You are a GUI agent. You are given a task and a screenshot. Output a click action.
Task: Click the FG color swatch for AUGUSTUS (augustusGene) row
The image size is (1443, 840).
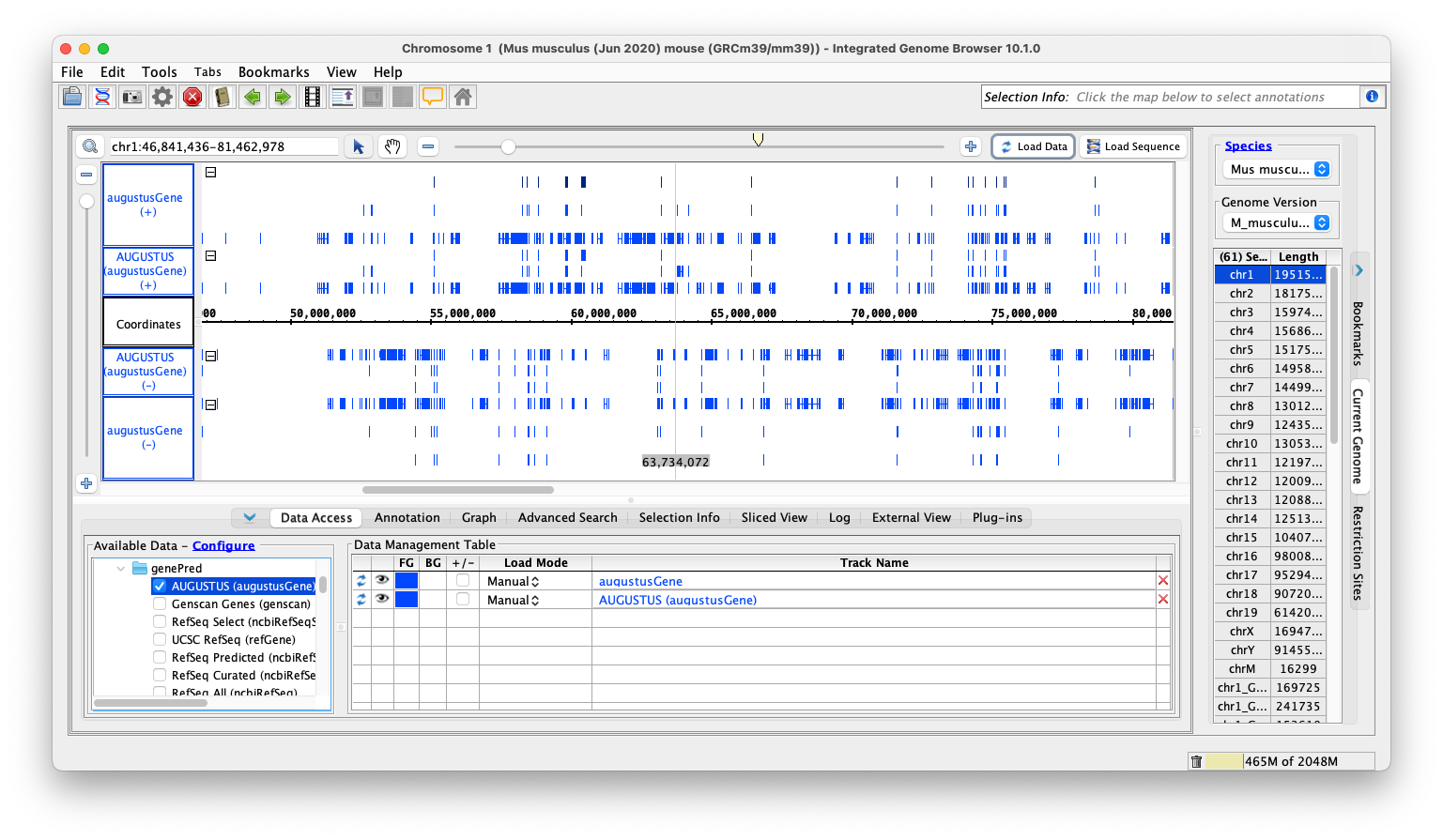407,600
